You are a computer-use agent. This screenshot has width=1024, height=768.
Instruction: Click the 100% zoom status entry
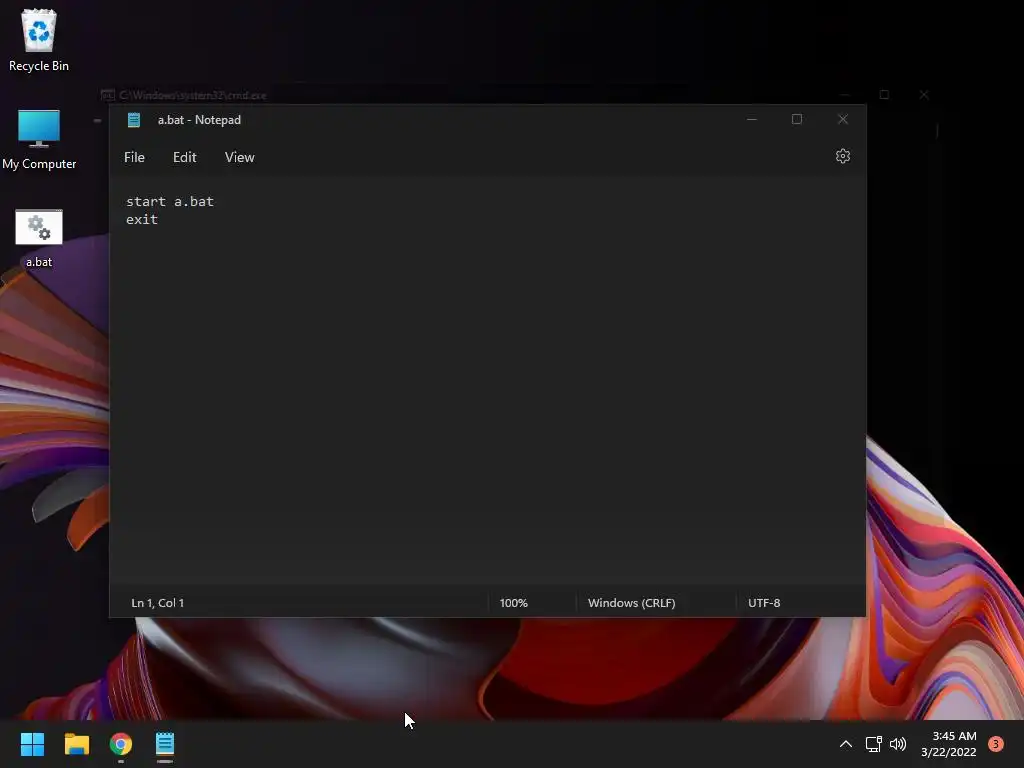(x=513, y=603)
